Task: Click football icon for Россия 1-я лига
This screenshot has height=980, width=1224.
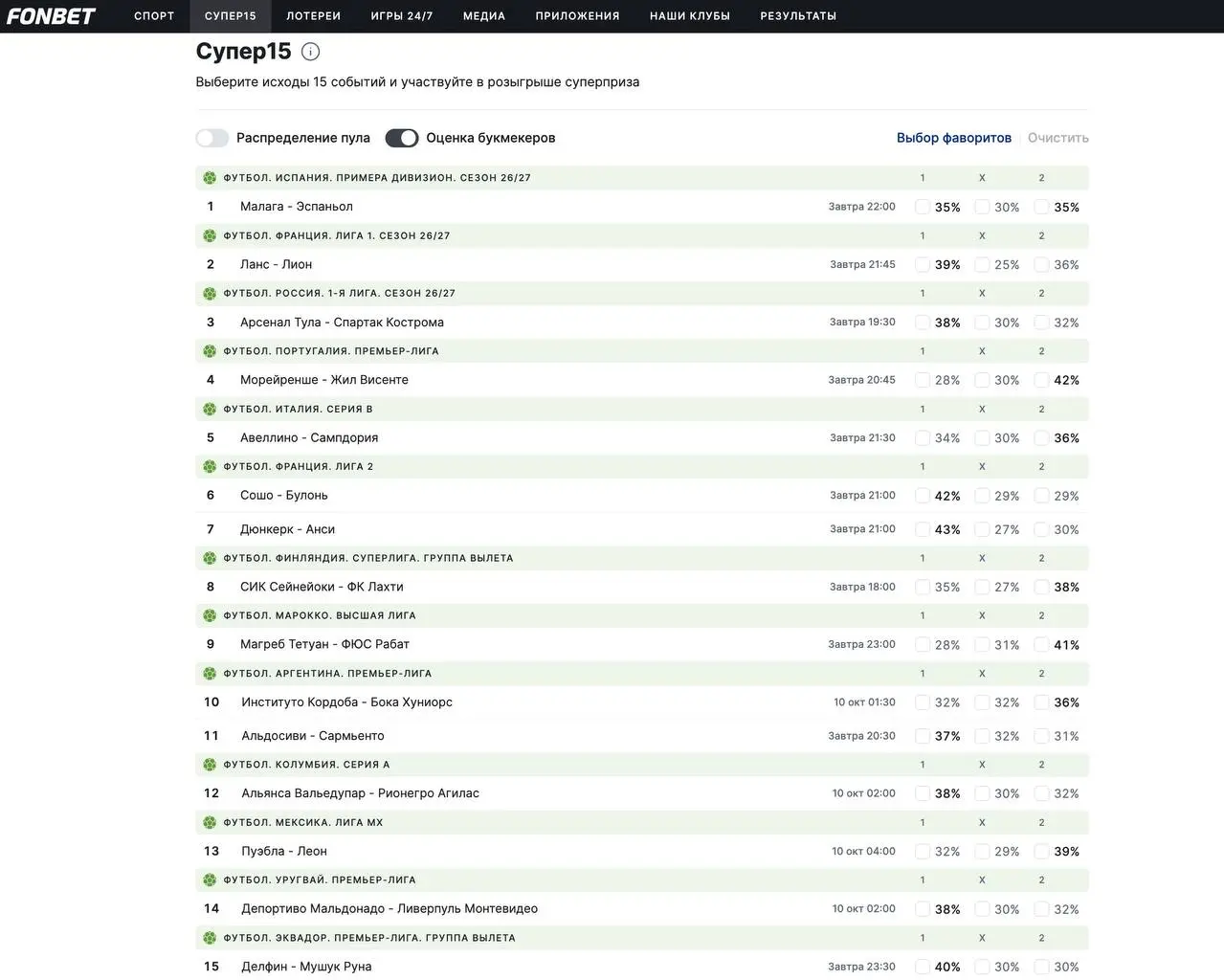Action: pyautogui.click(x=210, y=293)
